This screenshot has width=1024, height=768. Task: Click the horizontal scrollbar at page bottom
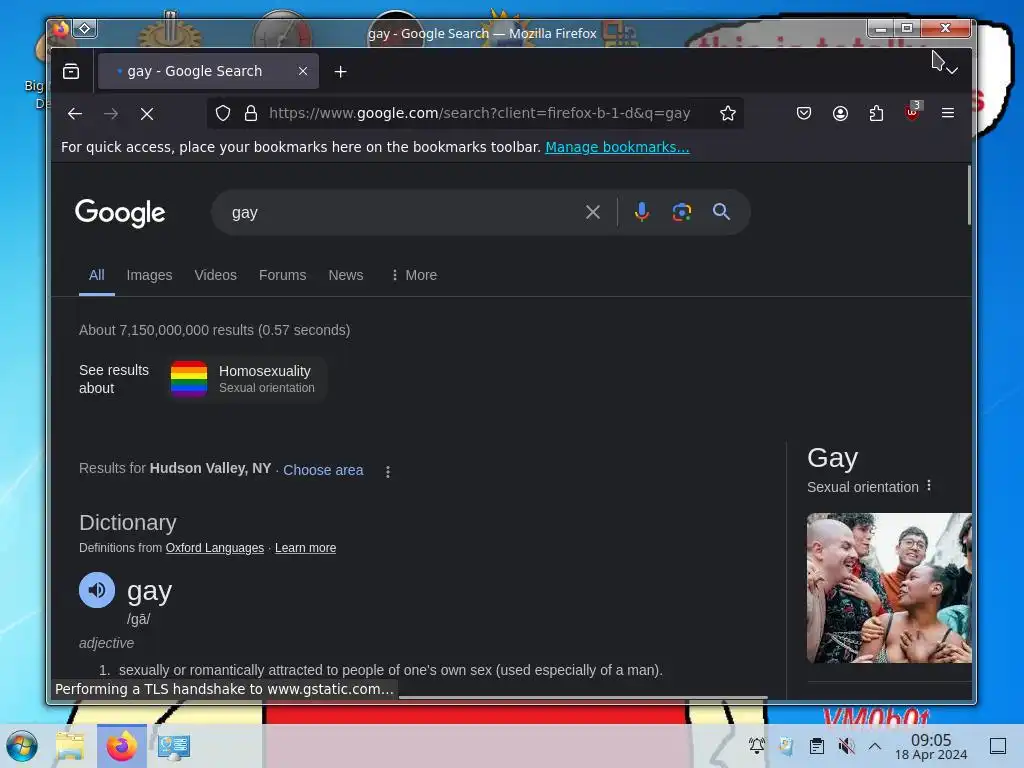[x=583, y=697]
